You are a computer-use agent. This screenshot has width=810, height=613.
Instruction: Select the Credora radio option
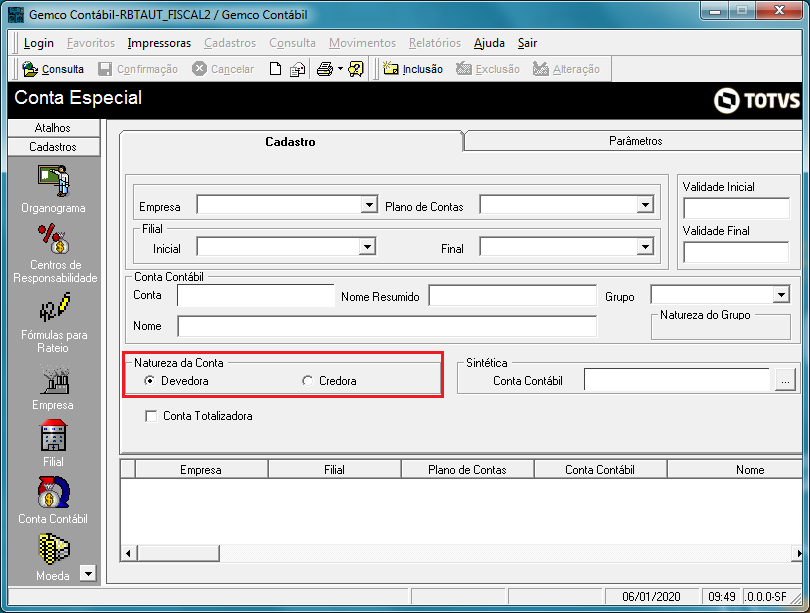click(307, 381)
